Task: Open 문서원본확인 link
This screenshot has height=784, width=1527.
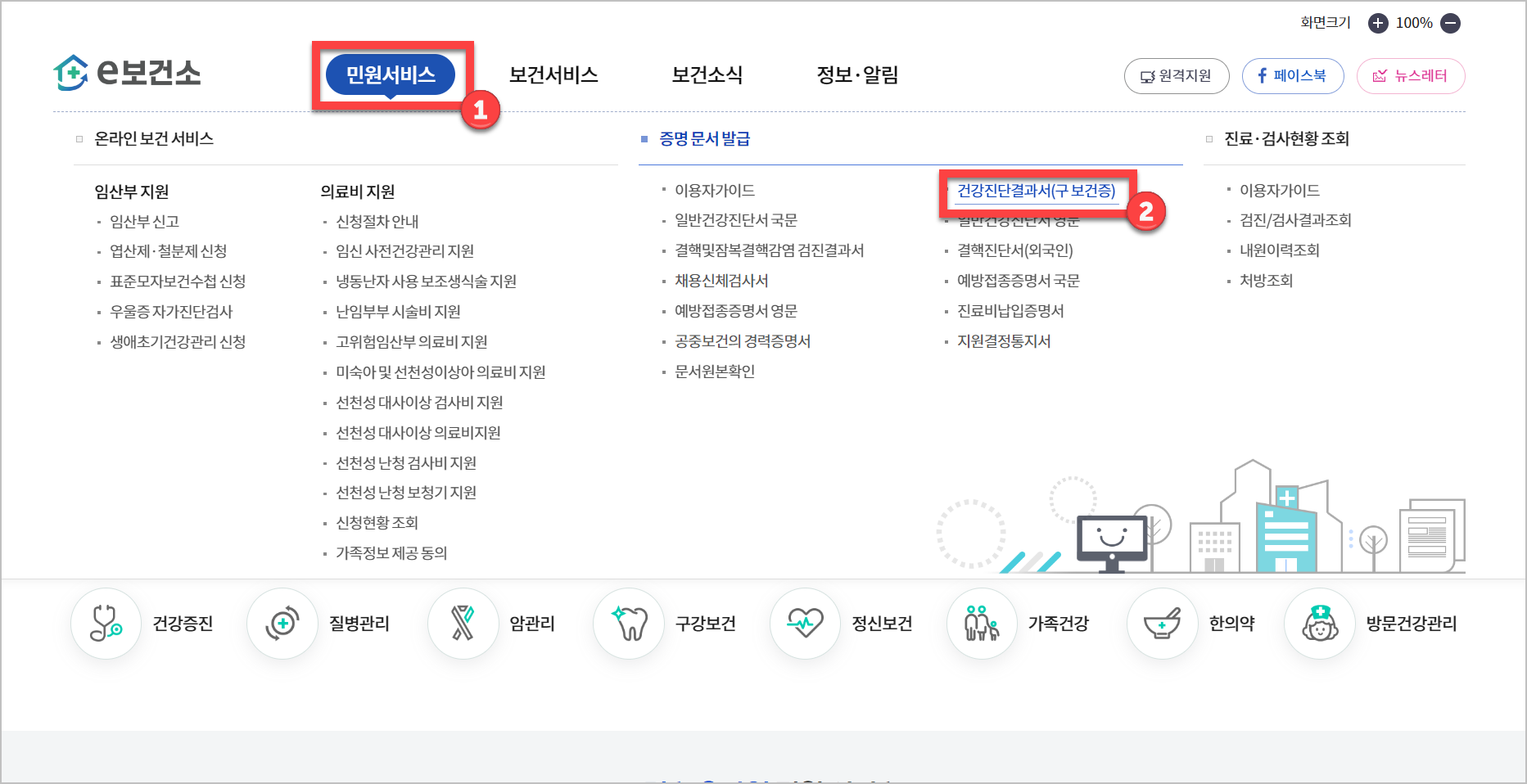Action: click(x=715, y=372)
